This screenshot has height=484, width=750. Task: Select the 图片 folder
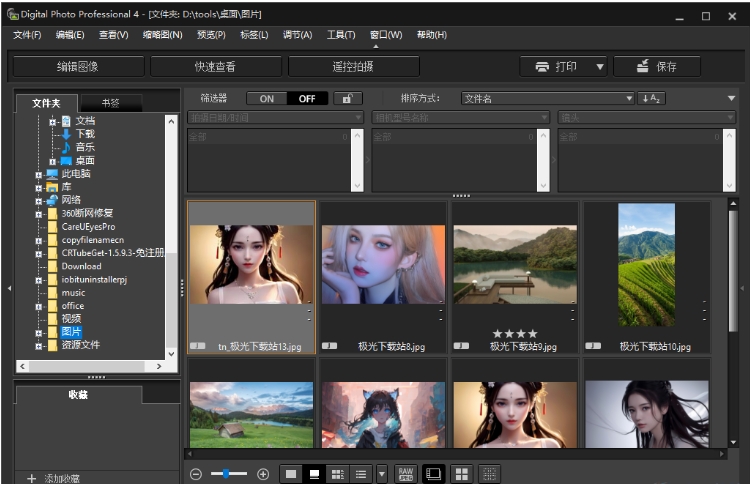(x=71, y=332)
